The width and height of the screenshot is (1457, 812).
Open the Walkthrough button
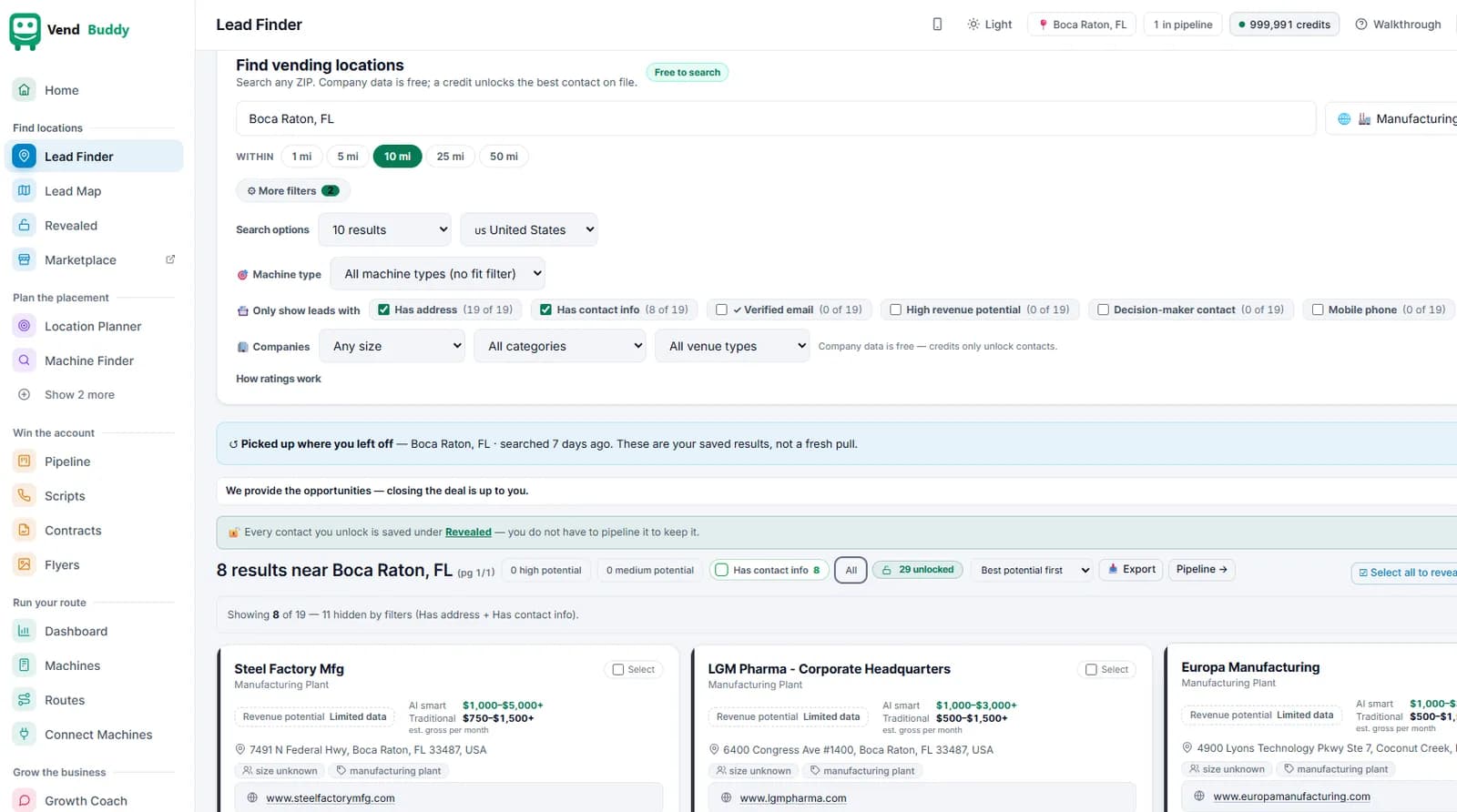(x=1398, y=25)
